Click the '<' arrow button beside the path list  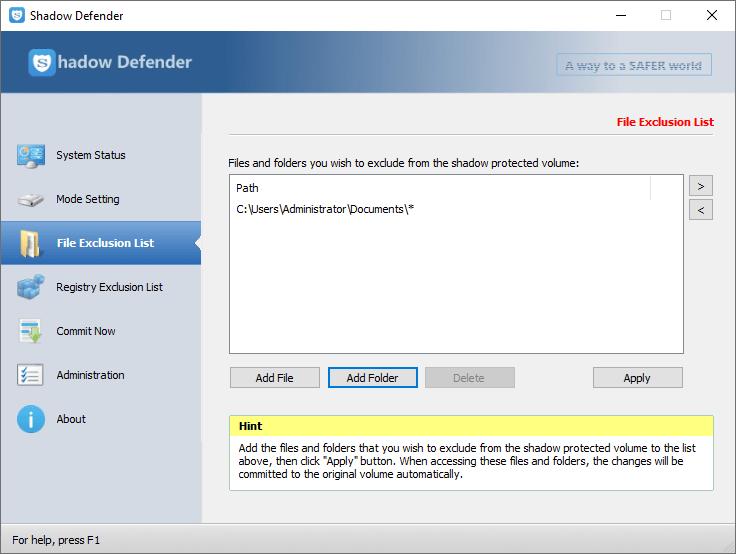coord(701,210)
